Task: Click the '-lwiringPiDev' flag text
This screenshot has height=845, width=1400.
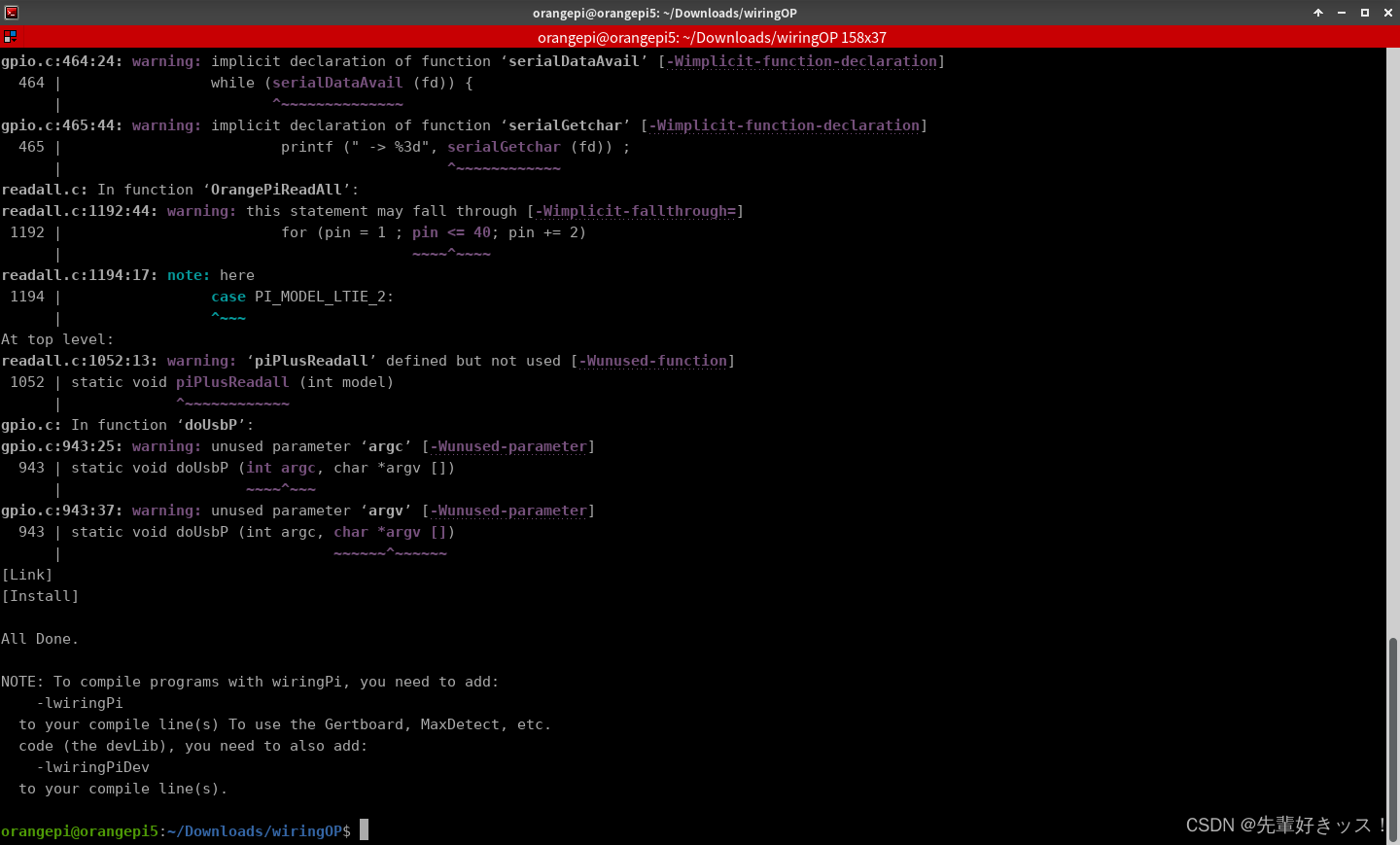Action: 93,767
